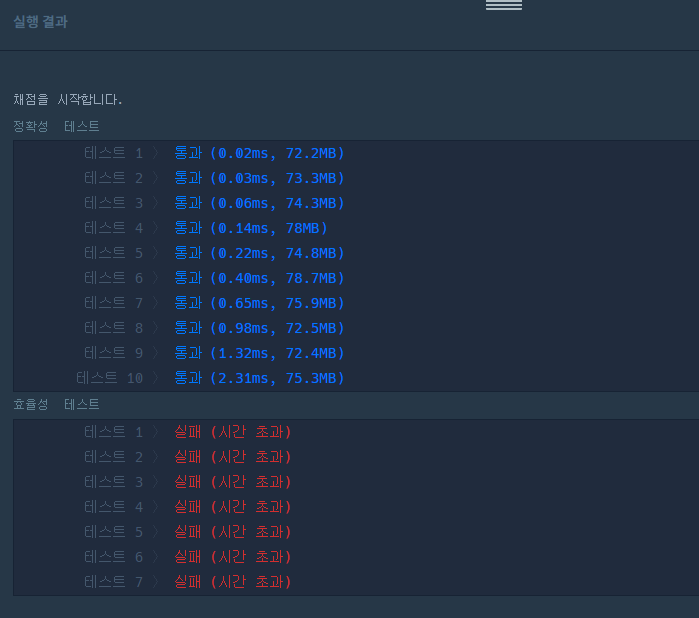Select accuracy test 5 result 0.22ms, 74.8MB

[259, 253]
